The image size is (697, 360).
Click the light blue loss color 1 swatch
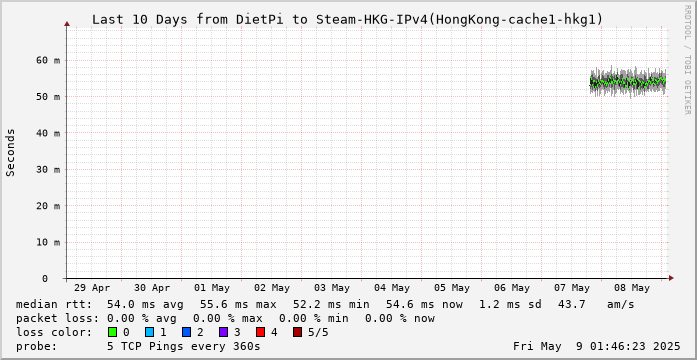(x=149, y=332)
